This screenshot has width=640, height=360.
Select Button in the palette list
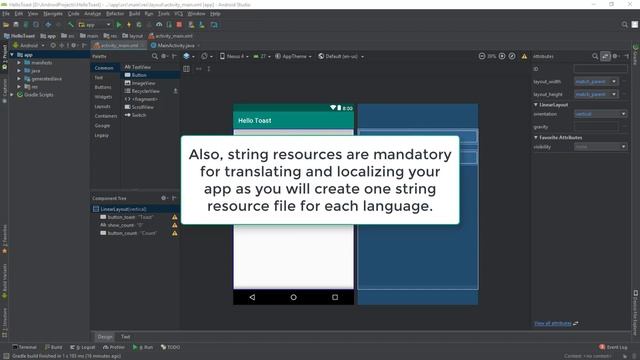(151, 75)
